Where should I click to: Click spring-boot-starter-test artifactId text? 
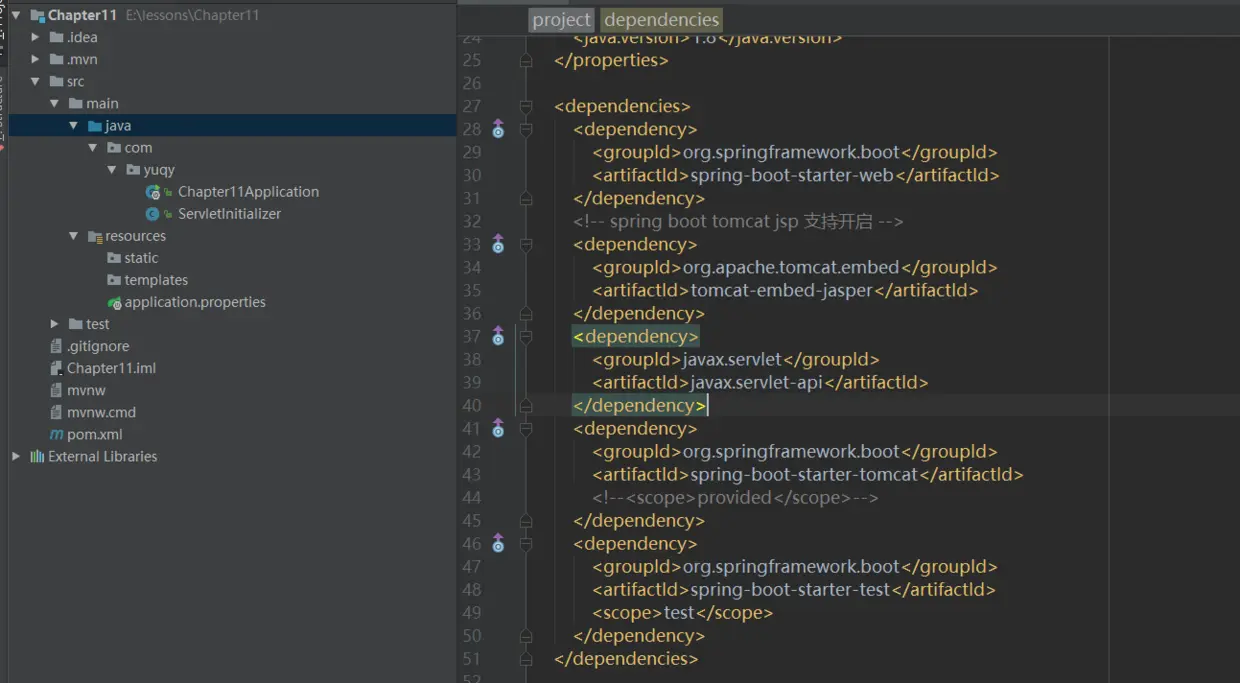pyautogui.click(x=790, y=589)
